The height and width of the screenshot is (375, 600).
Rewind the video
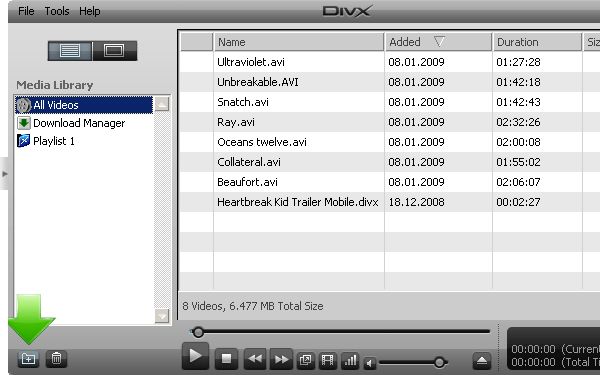255,359
